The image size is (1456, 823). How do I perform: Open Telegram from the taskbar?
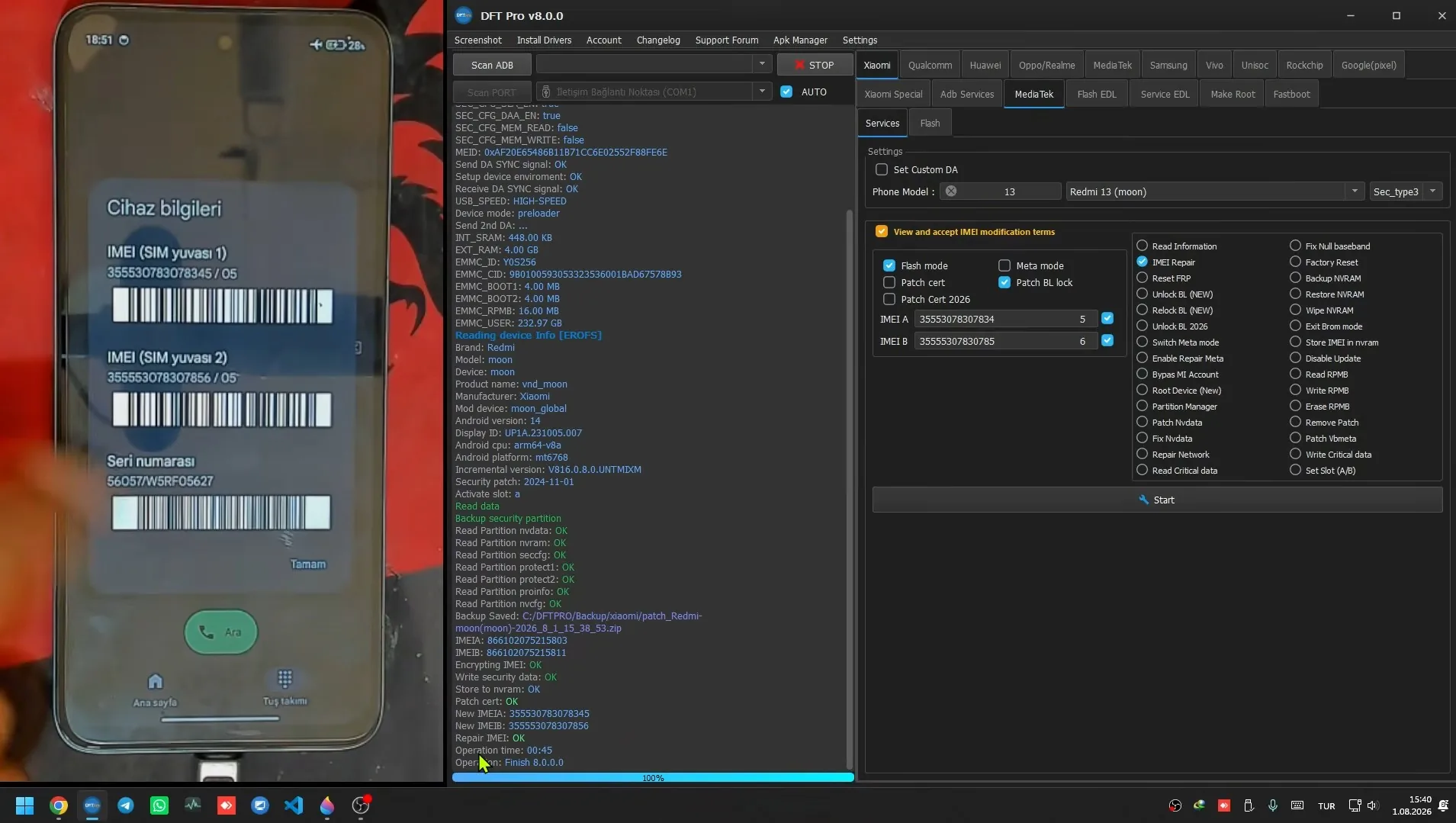point(126,805)
